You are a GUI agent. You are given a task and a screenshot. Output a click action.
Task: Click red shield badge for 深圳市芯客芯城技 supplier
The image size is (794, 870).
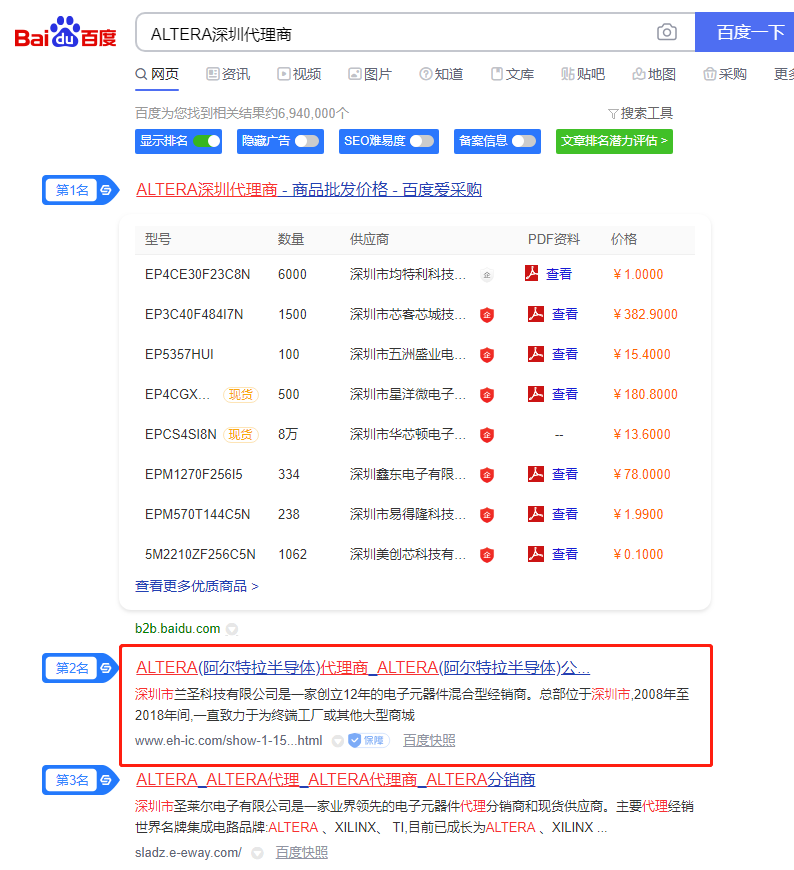pos(487,315)
